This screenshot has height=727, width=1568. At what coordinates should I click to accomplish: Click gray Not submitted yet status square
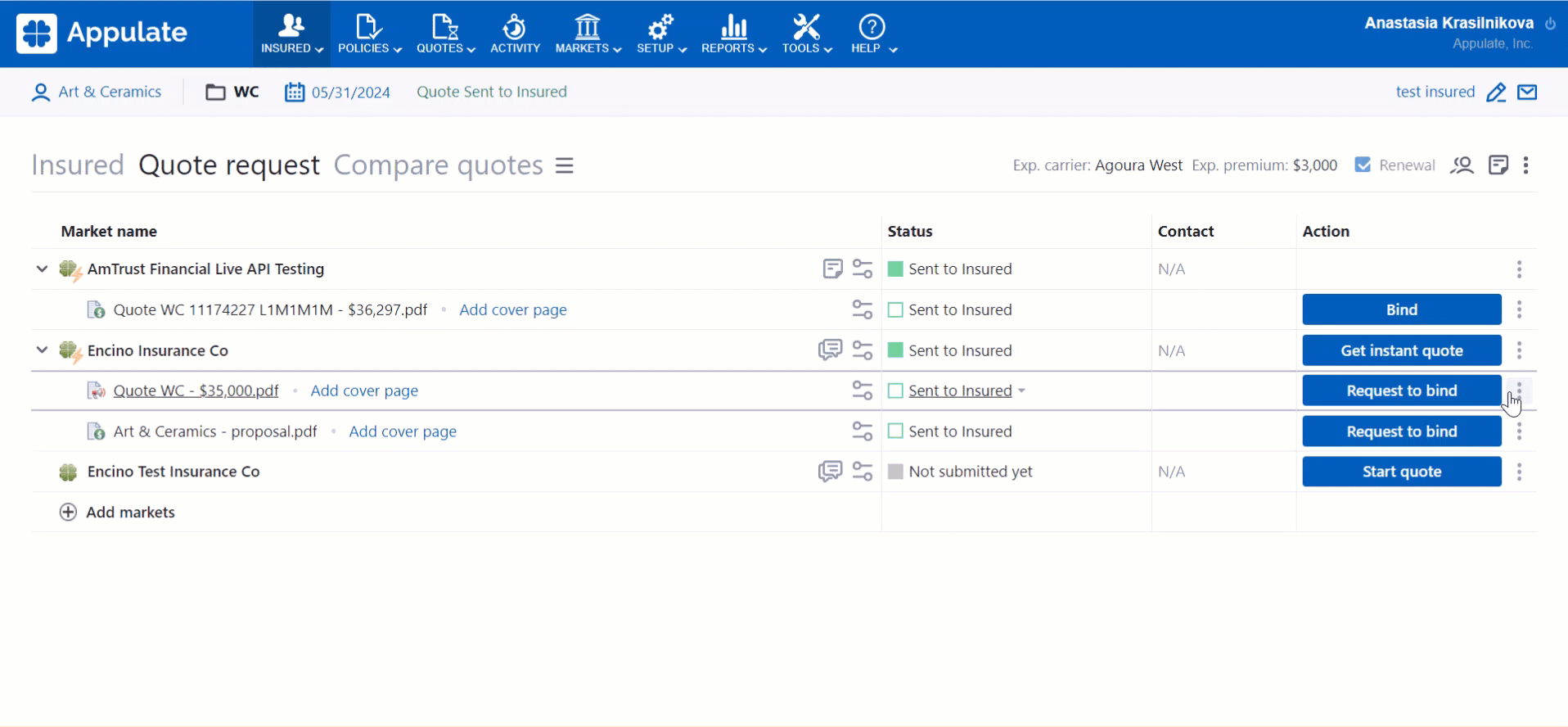895,472
